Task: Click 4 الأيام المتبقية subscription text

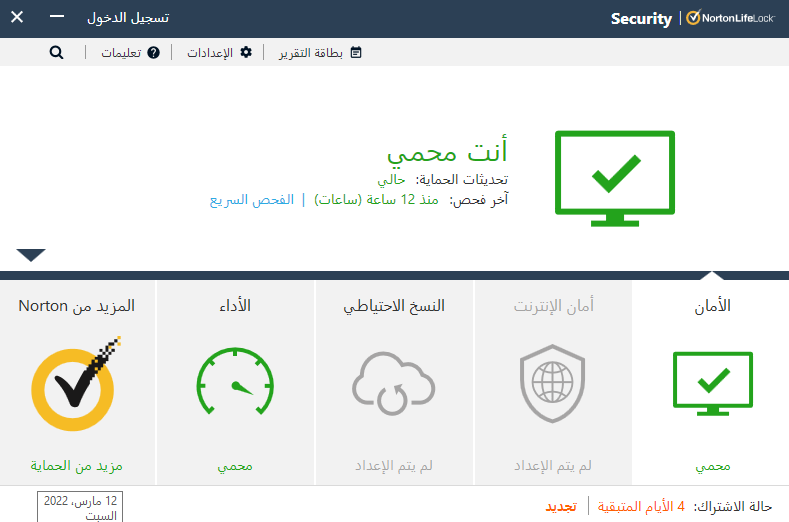Action: 642,506
